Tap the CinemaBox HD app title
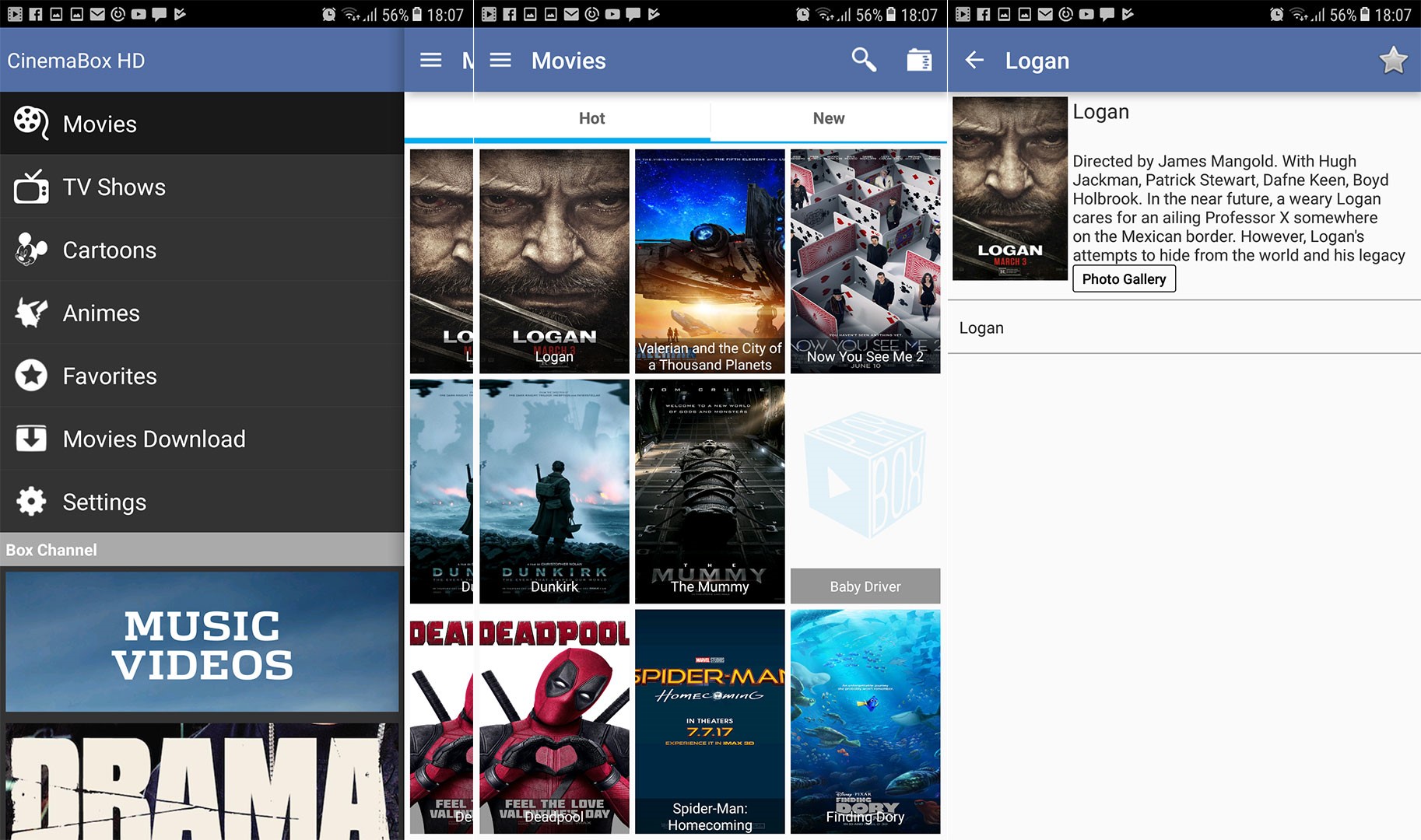This screenshot has height=840, width=1421. [x=76, y=61]
